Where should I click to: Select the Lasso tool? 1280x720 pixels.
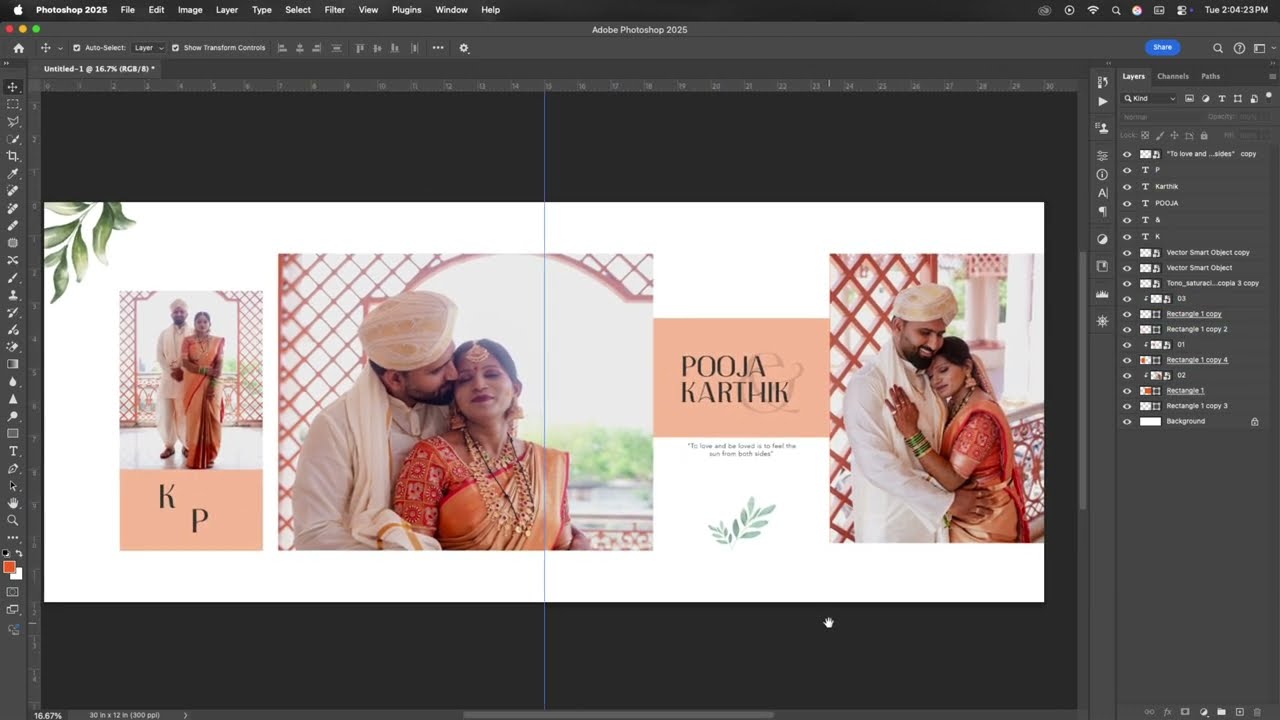pos(13,121)
